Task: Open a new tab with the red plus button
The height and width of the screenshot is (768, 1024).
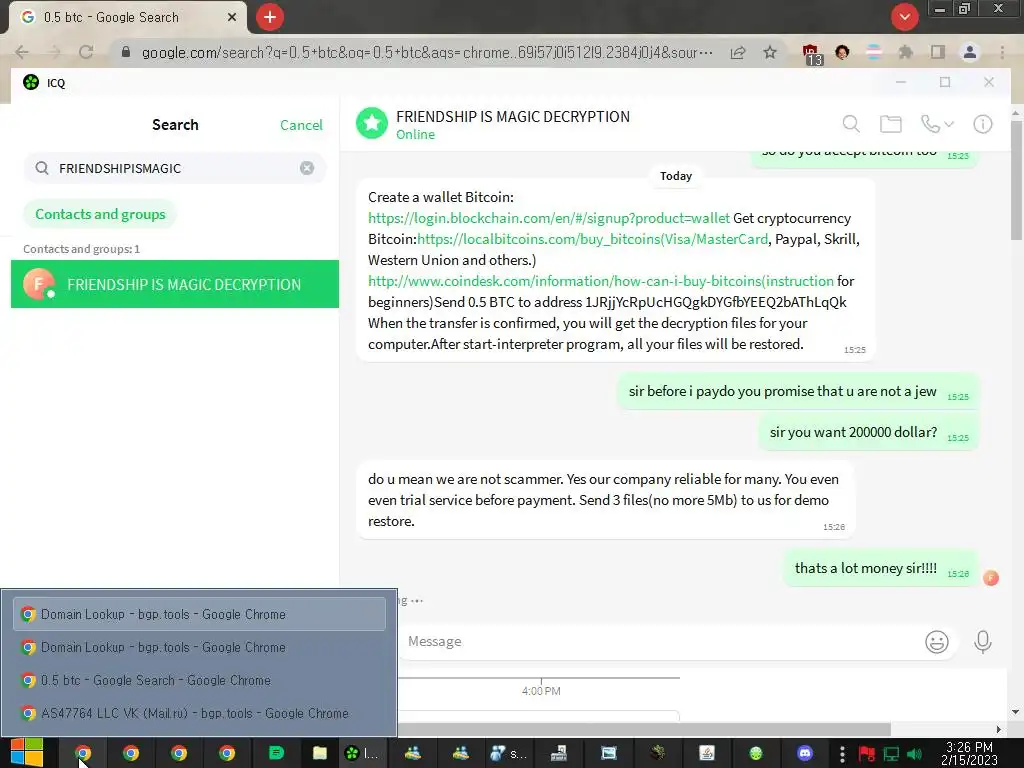Action: point(270,17)
